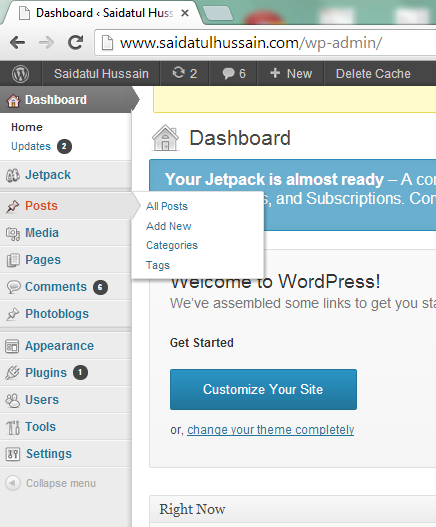Click the Collapse menu arrow icon
436x527 pixels.
coord(13,483)
